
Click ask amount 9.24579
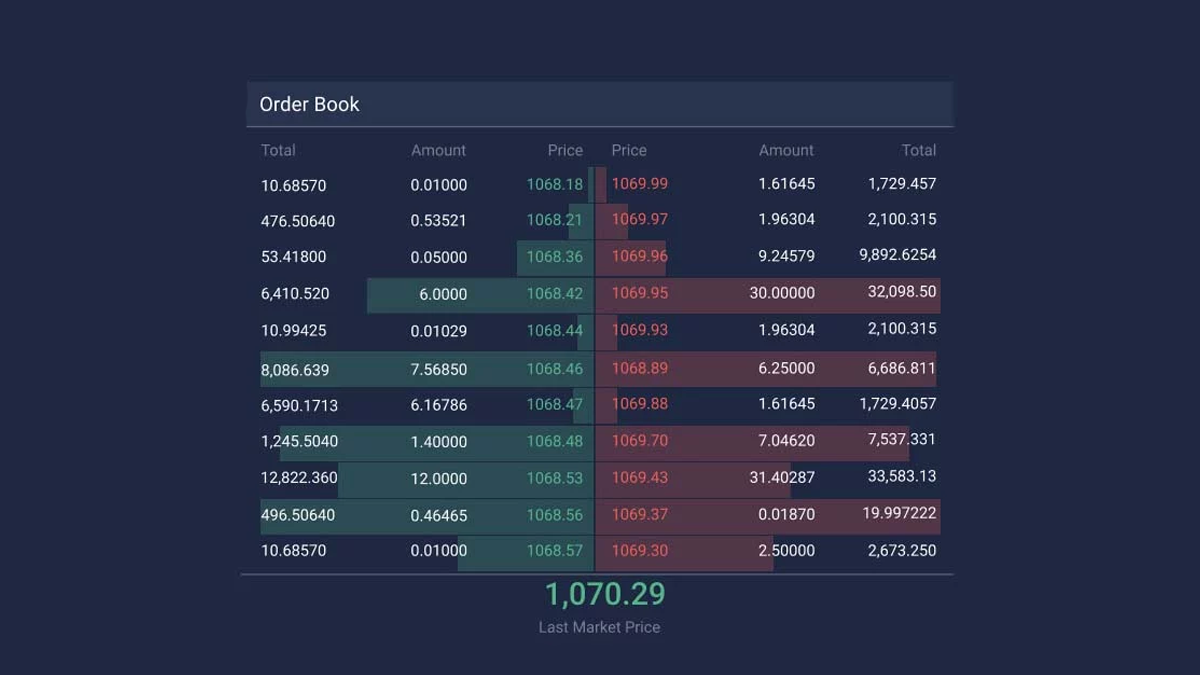[x=786, y=256]
